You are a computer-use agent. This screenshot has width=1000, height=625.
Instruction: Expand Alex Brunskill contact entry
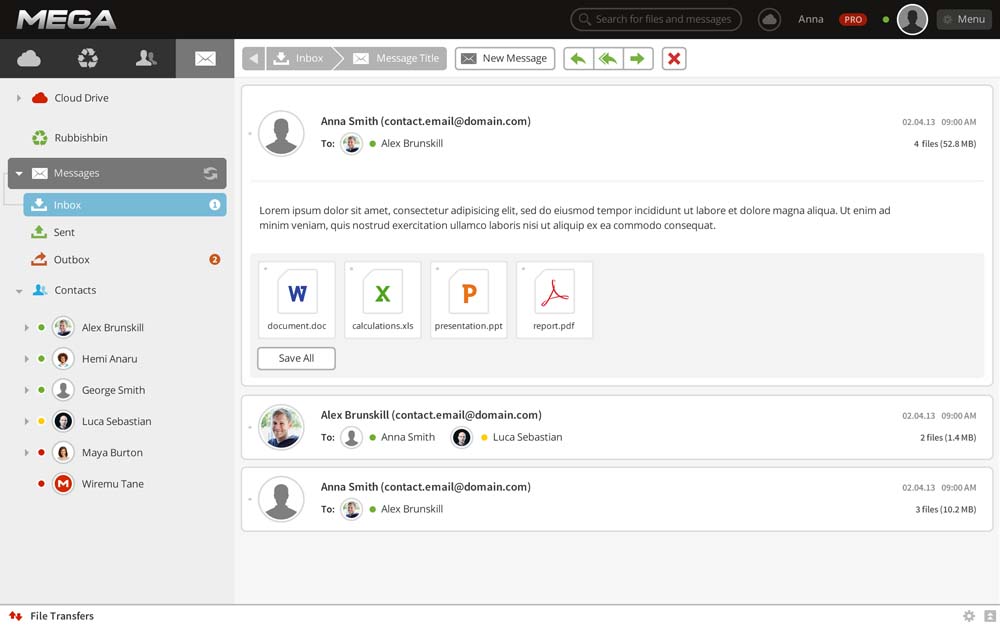[x=26, y=328]
